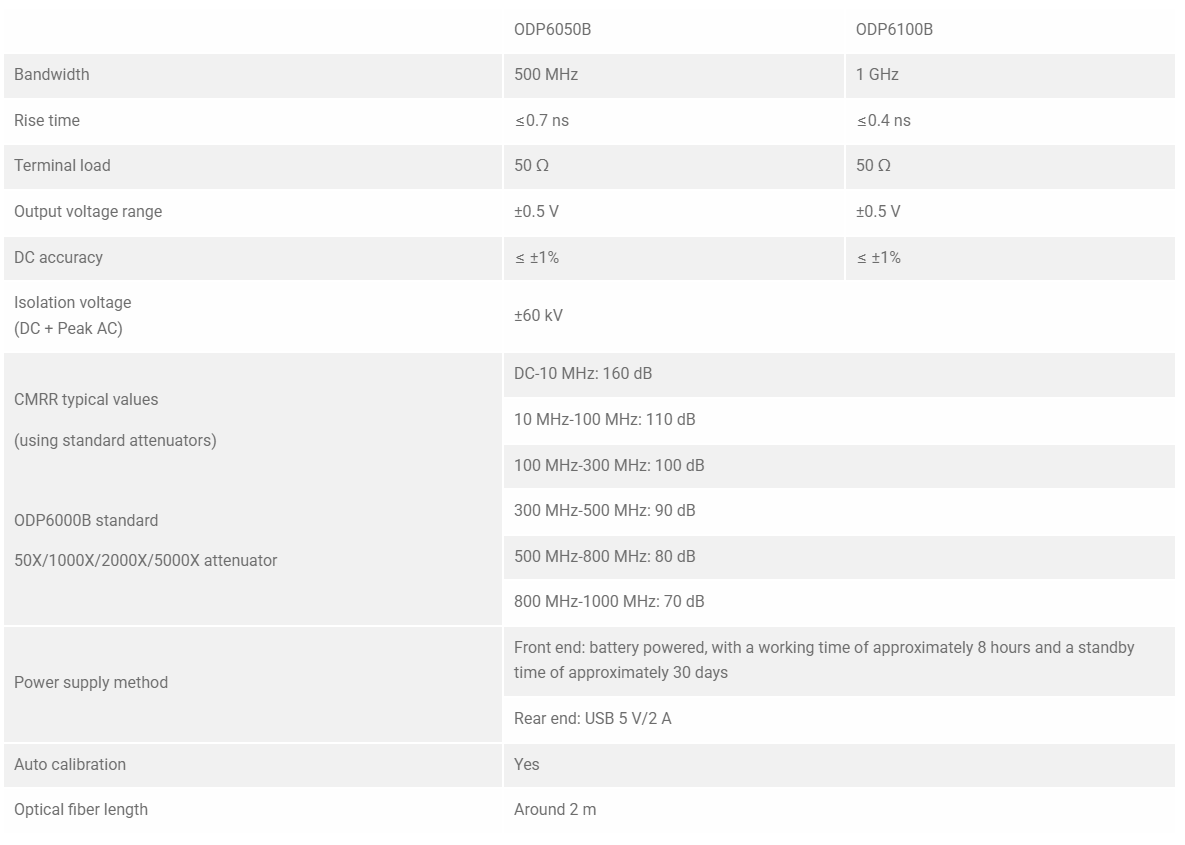Click the 300 MHz-500 MHz: 90 dB entry
This screenshot has height=845, width=1185.
tap(604, 510)
